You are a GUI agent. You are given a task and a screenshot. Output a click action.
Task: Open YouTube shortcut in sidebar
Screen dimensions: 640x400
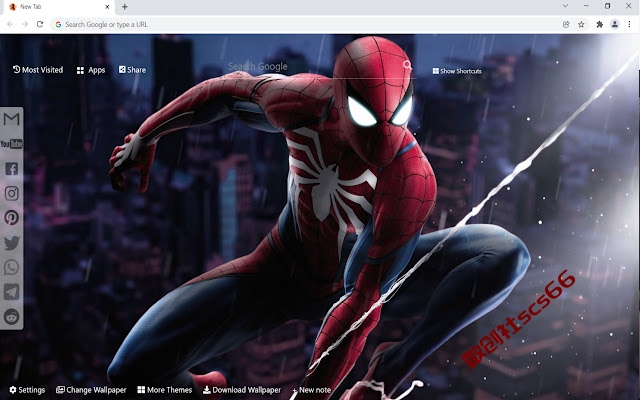point(11,144)
